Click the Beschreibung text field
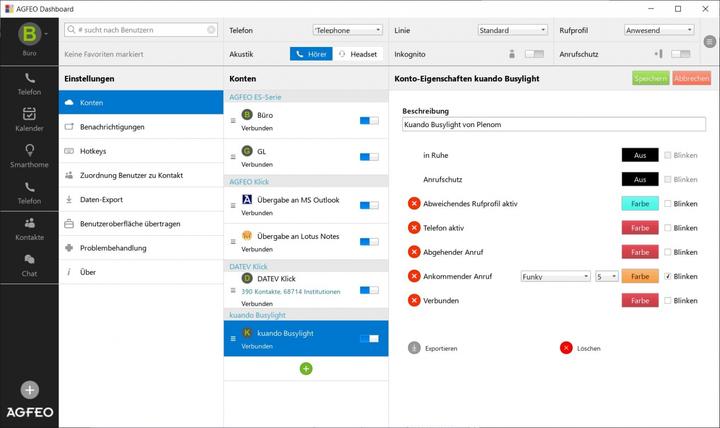 coord(554,124)
